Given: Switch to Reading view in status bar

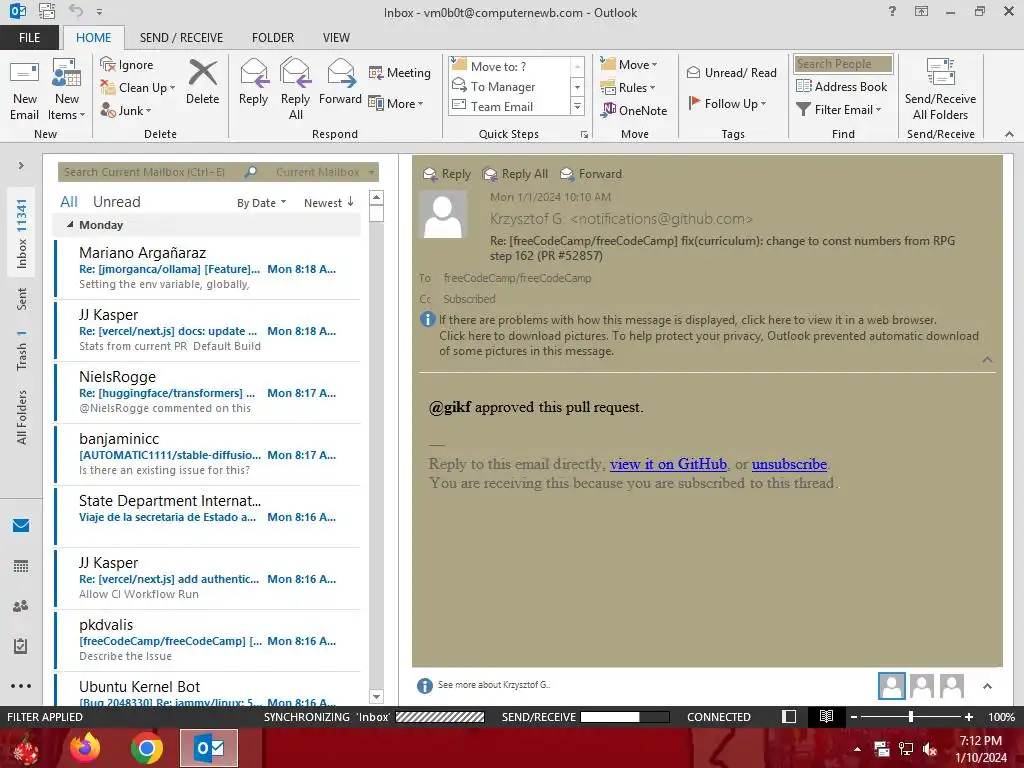Looking at the screenshot, I should click(826, 717).
